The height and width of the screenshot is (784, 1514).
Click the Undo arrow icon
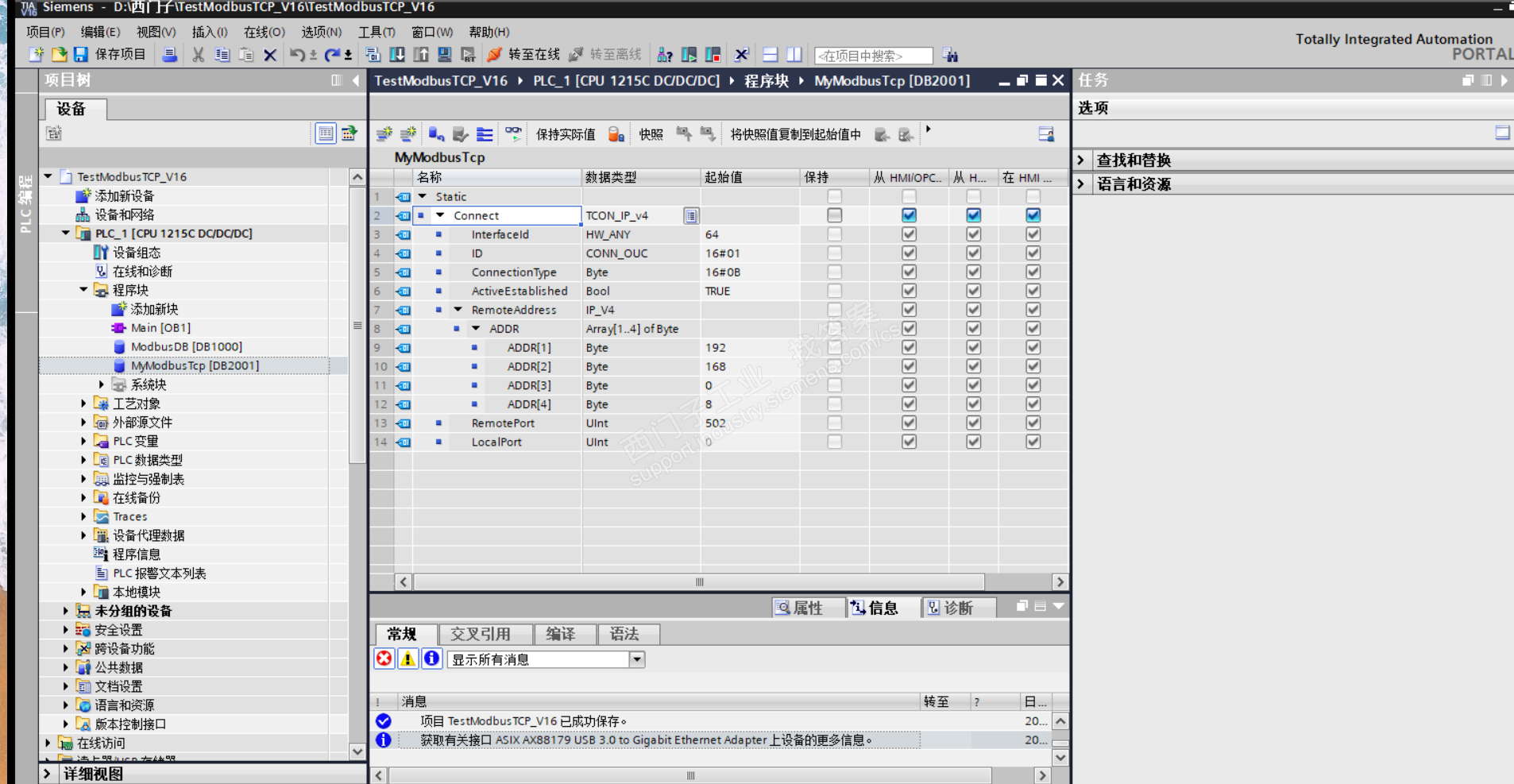(x=296, y=55)
